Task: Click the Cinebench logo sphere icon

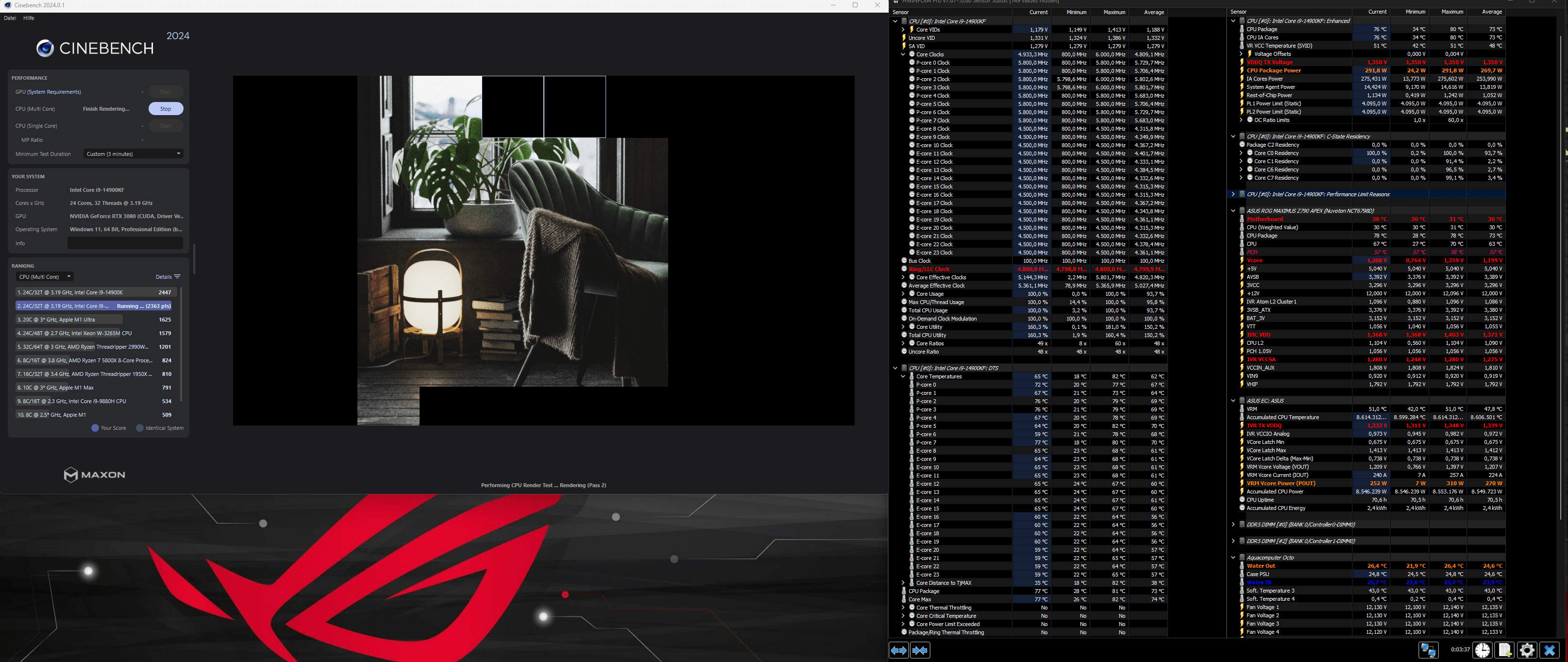Action: coord(45,48)
